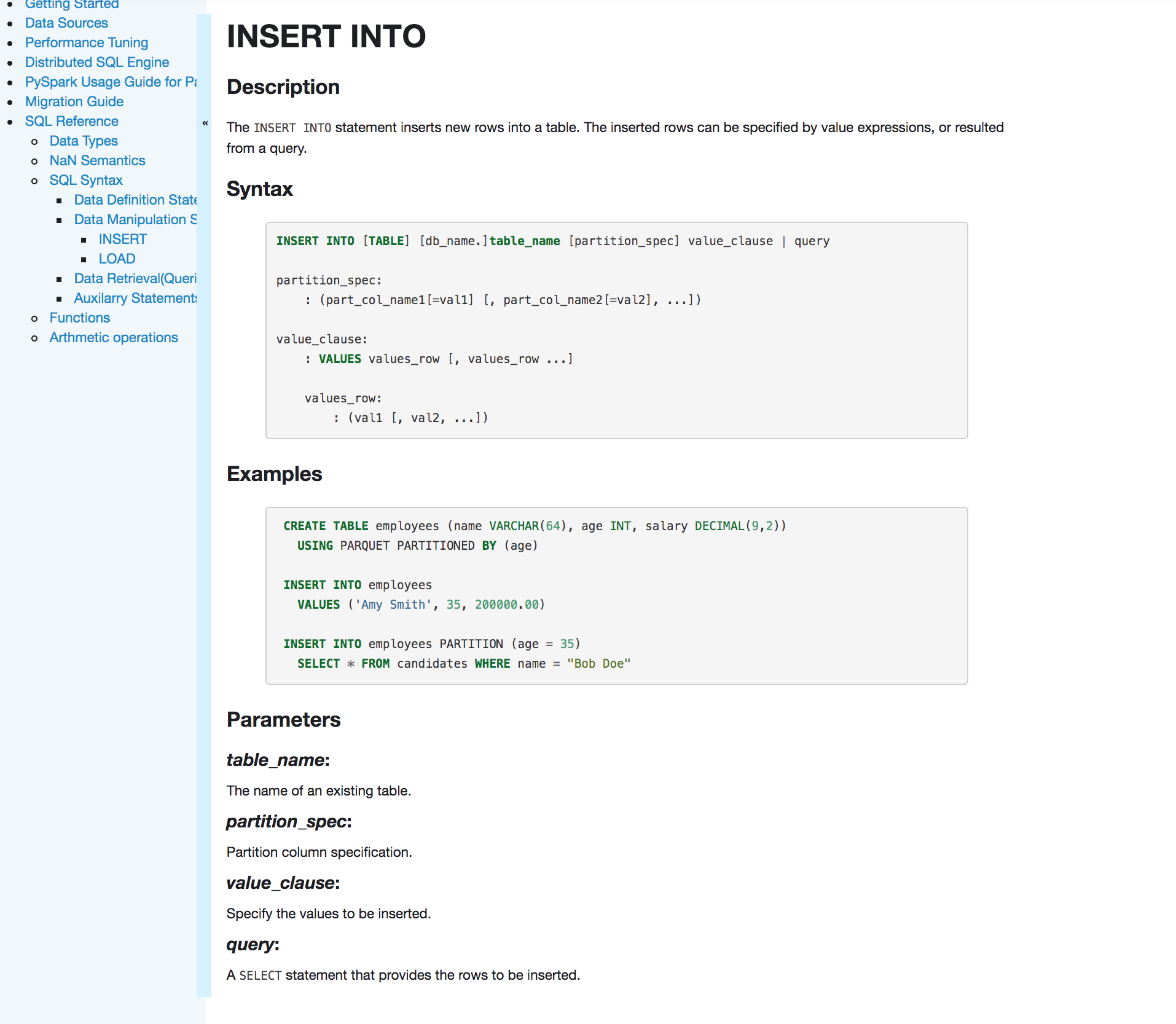Viewport: 1176px width, 1024px height.
Task: Click the SELECT * FROM candidates line
Action: [465, 663]
